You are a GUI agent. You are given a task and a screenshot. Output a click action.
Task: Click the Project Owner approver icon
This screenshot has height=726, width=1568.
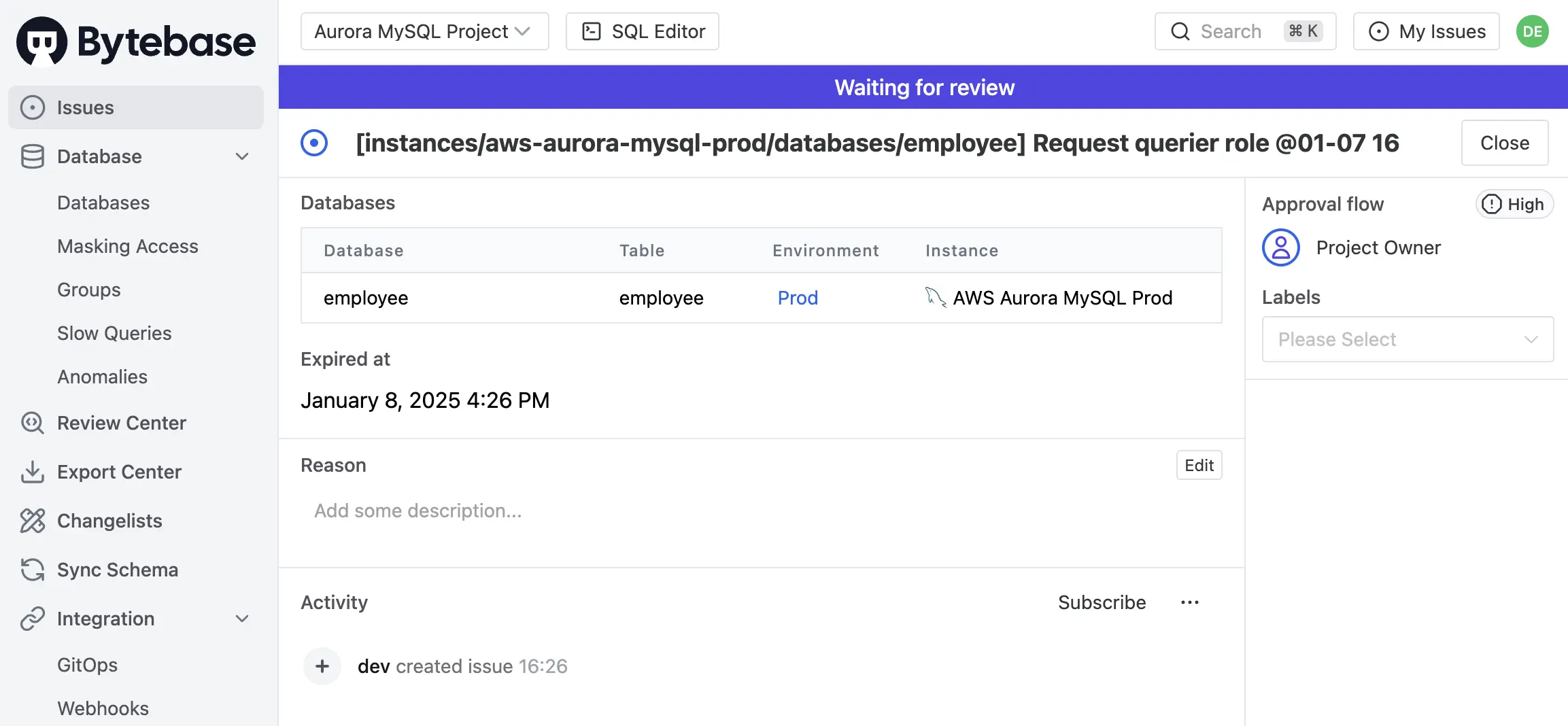(x=1281, y=247)
